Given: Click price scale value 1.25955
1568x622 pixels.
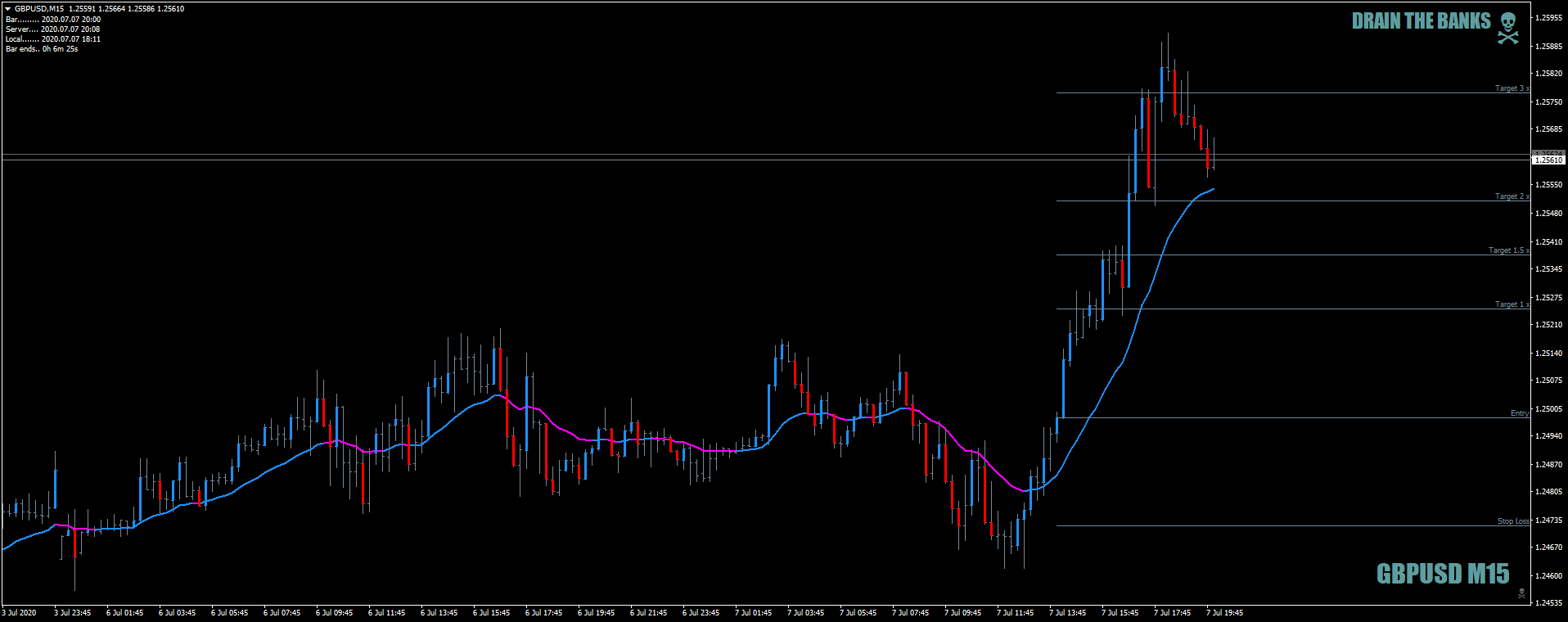Looking at the screenshot, I should [x=1548, y=18].
